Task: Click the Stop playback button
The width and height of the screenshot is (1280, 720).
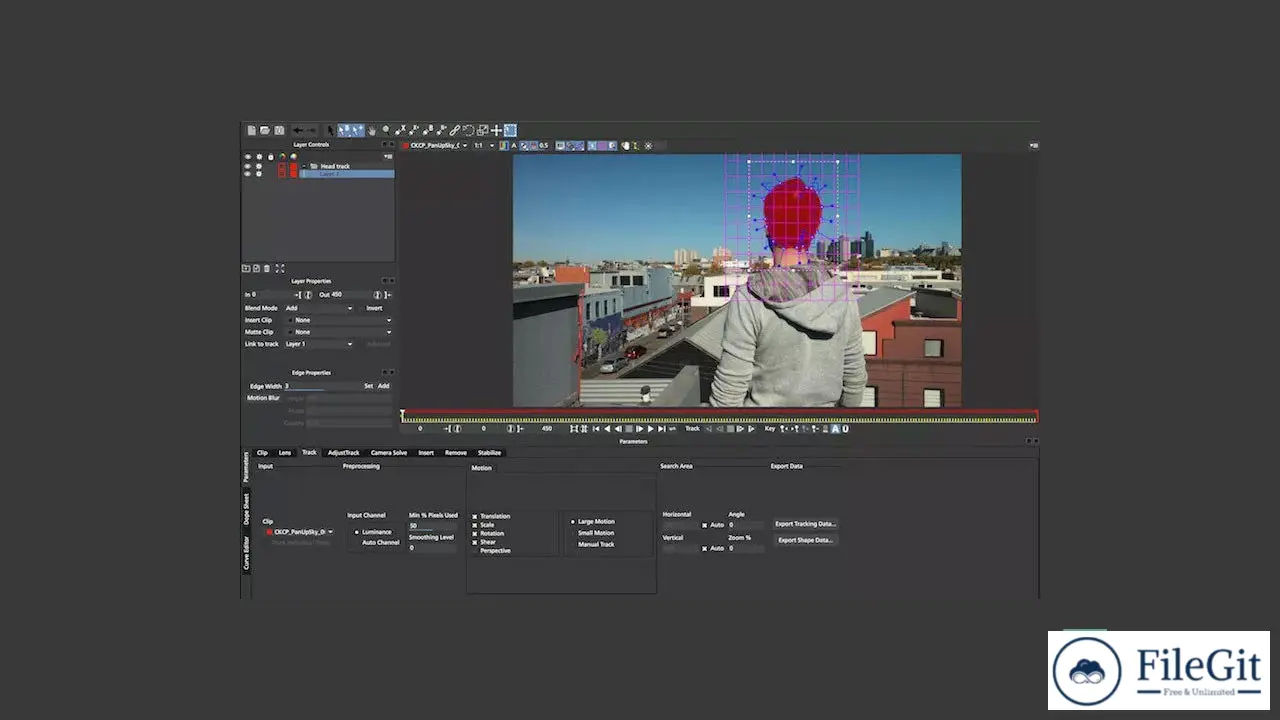Action: pyautogui.click(x=629, y=428)
